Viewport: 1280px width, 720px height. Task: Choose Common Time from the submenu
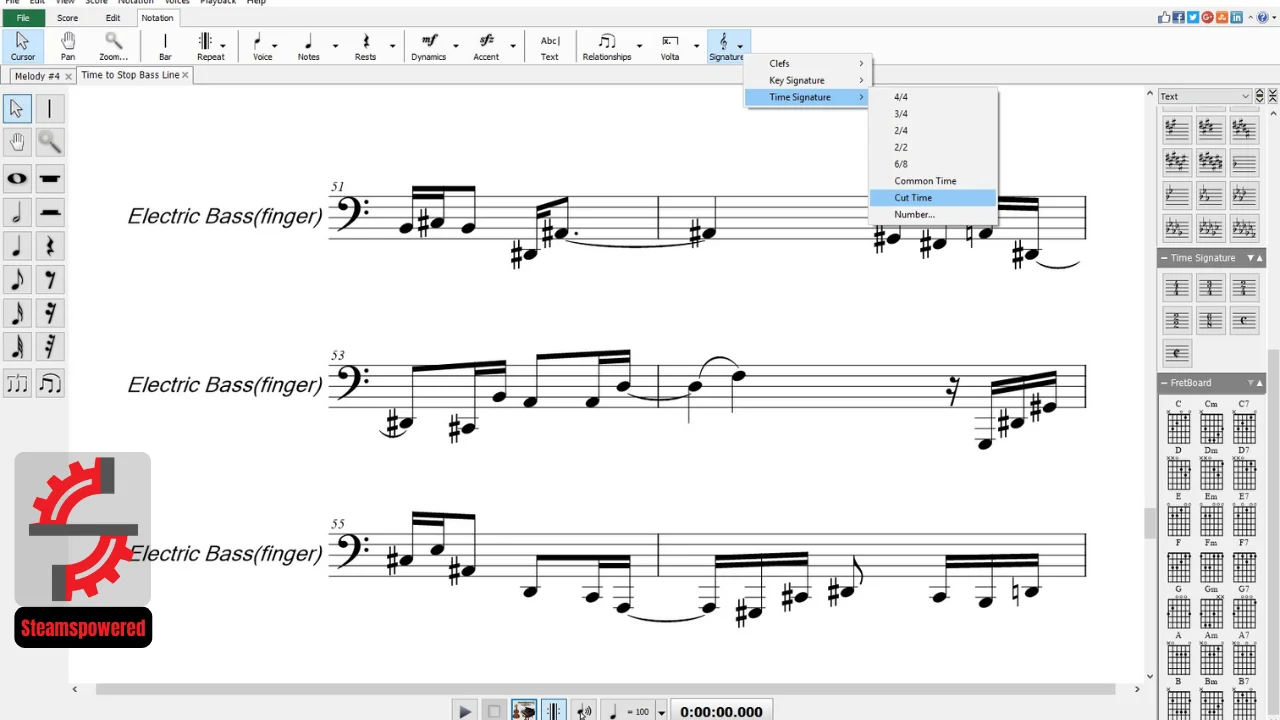(x=933, y=181)
